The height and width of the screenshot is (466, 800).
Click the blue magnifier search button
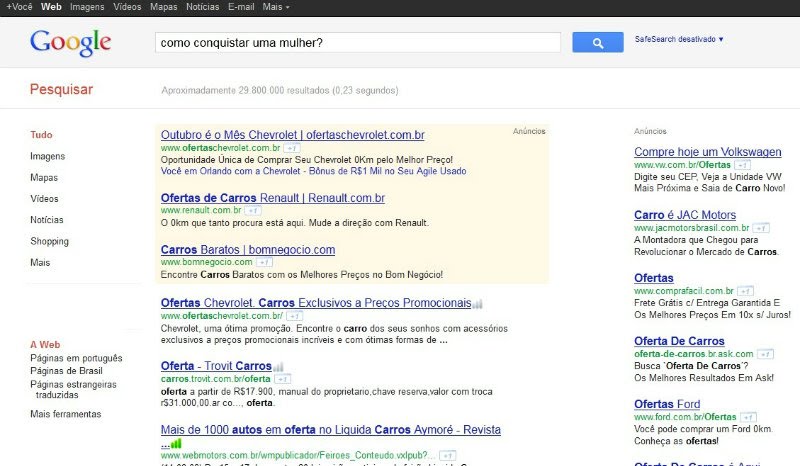tap(597, 42)
